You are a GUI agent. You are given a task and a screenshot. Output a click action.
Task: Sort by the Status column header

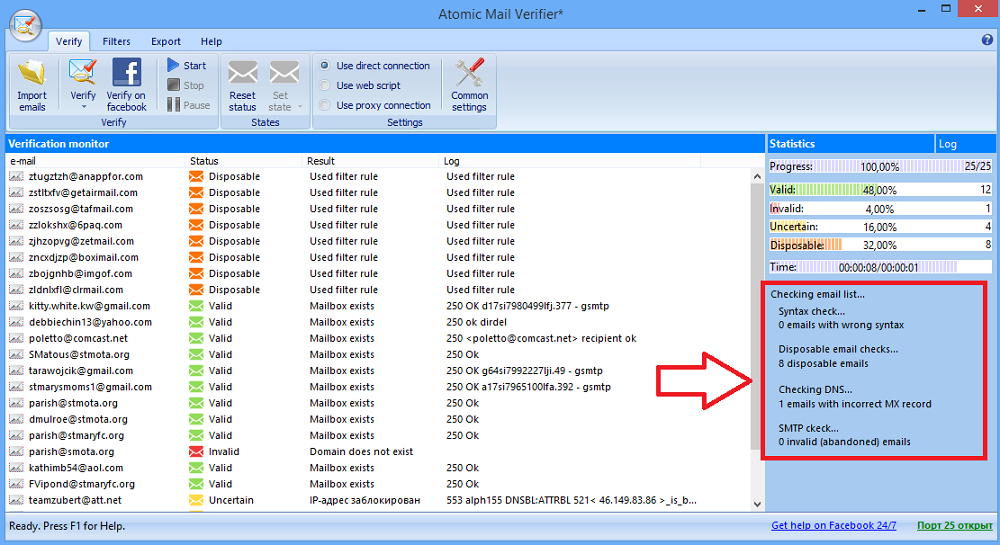244,161
